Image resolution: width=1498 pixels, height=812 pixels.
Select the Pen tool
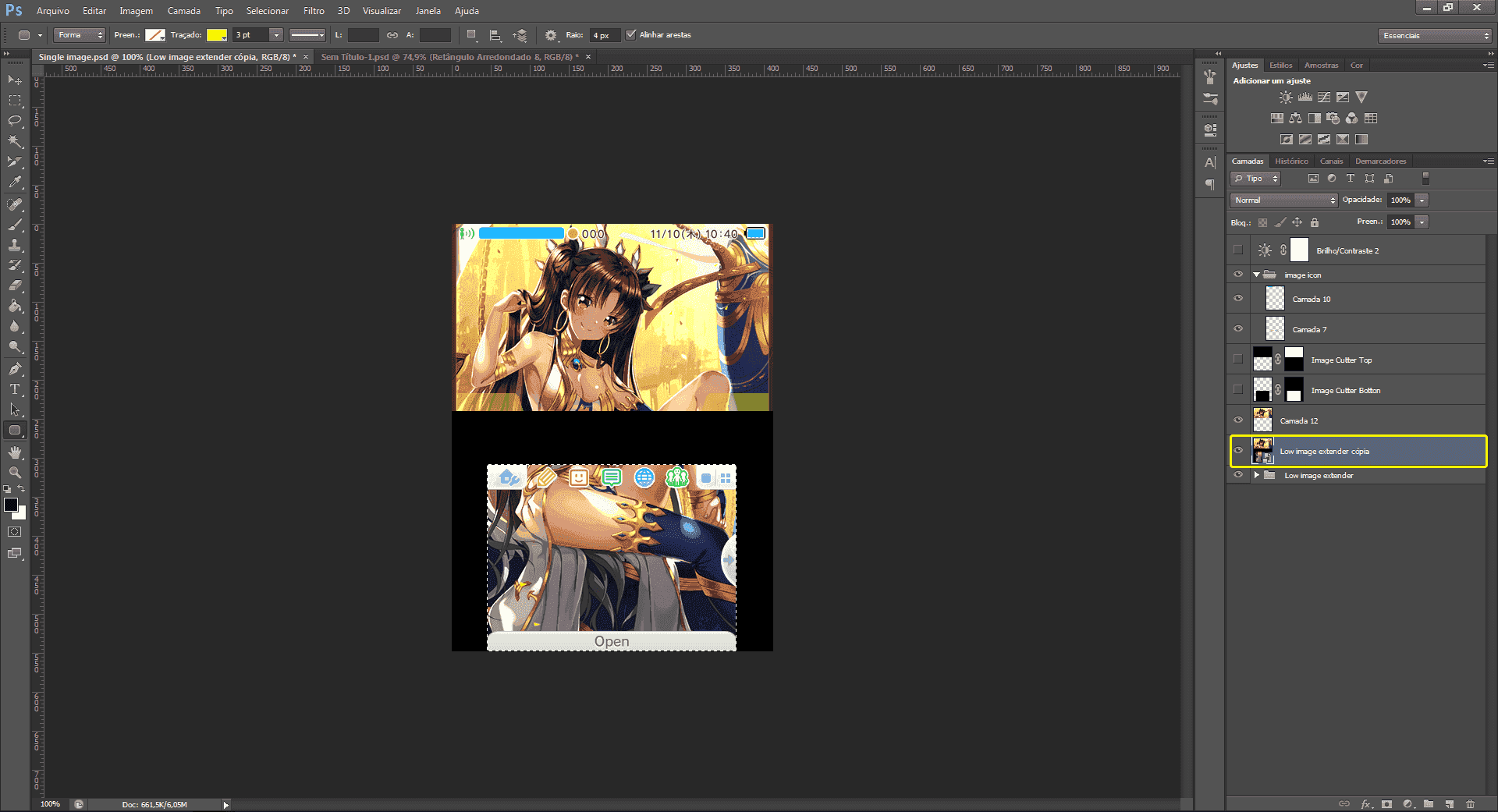click(15, 369)
